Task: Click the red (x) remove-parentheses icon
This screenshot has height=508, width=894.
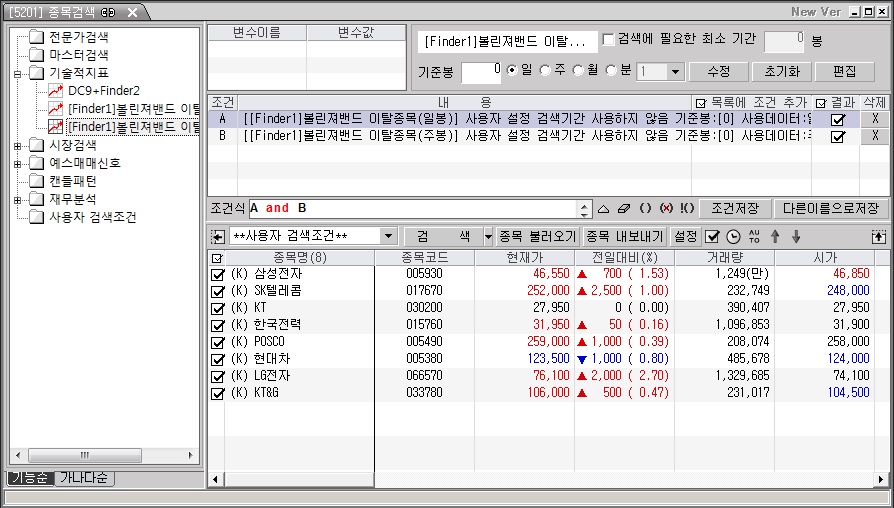Action: (x=666, y=209)
